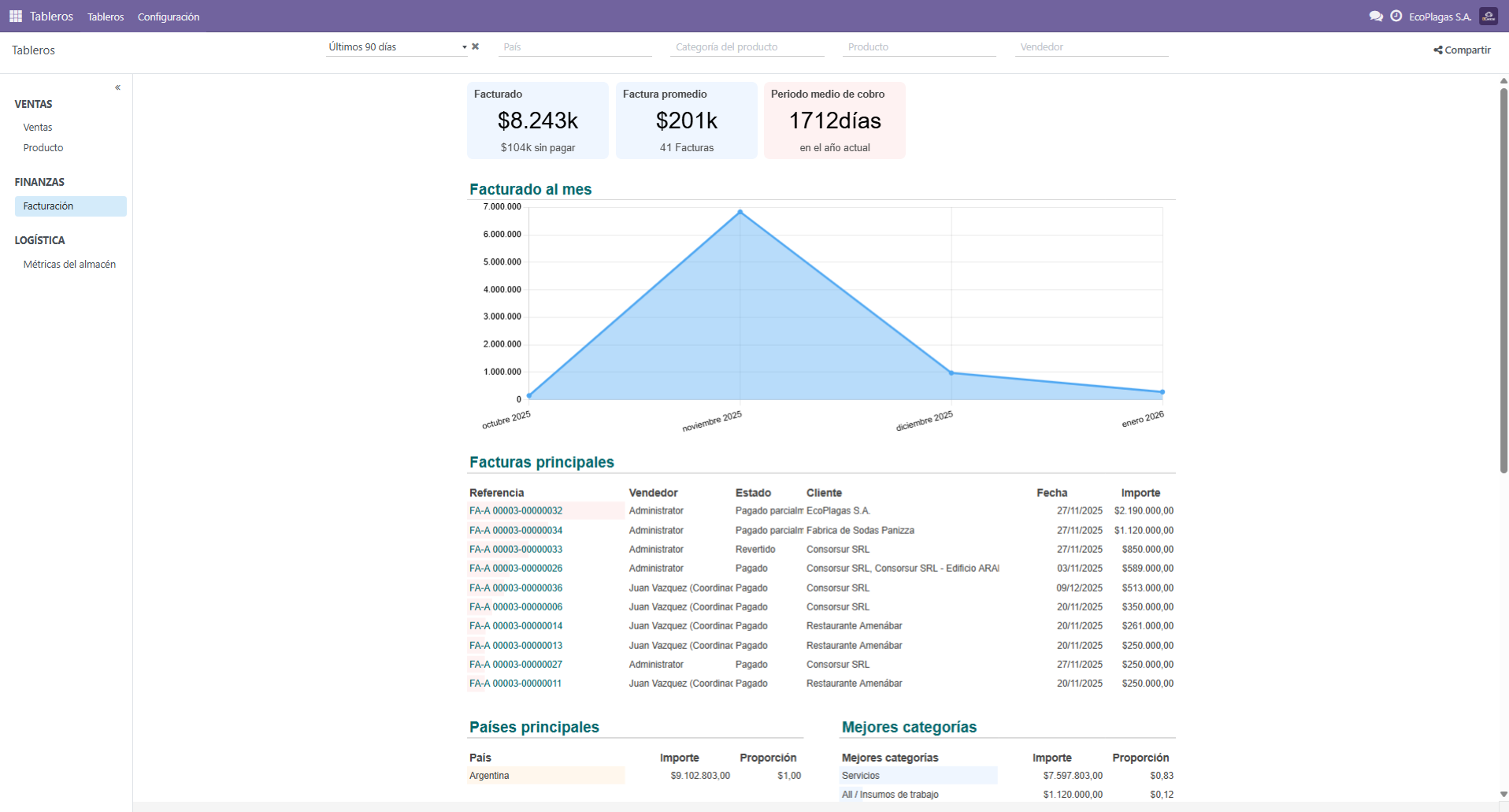1509x812 pixels.
Task: Click the vertical page scrollbar
Action: [1503, 276]
